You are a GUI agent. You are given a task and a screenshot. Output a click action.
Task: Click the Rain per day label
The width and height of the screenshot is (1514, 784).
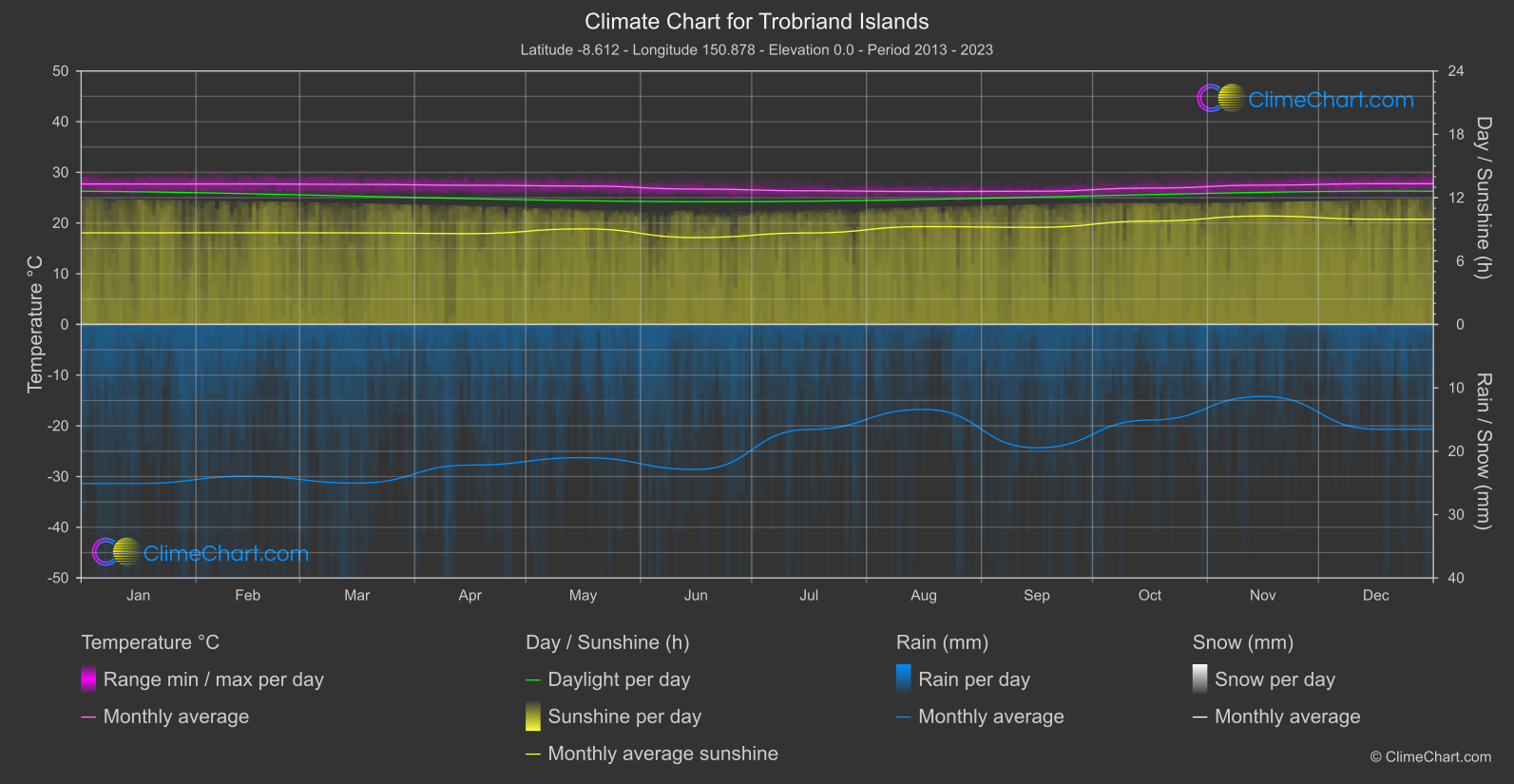974,679
